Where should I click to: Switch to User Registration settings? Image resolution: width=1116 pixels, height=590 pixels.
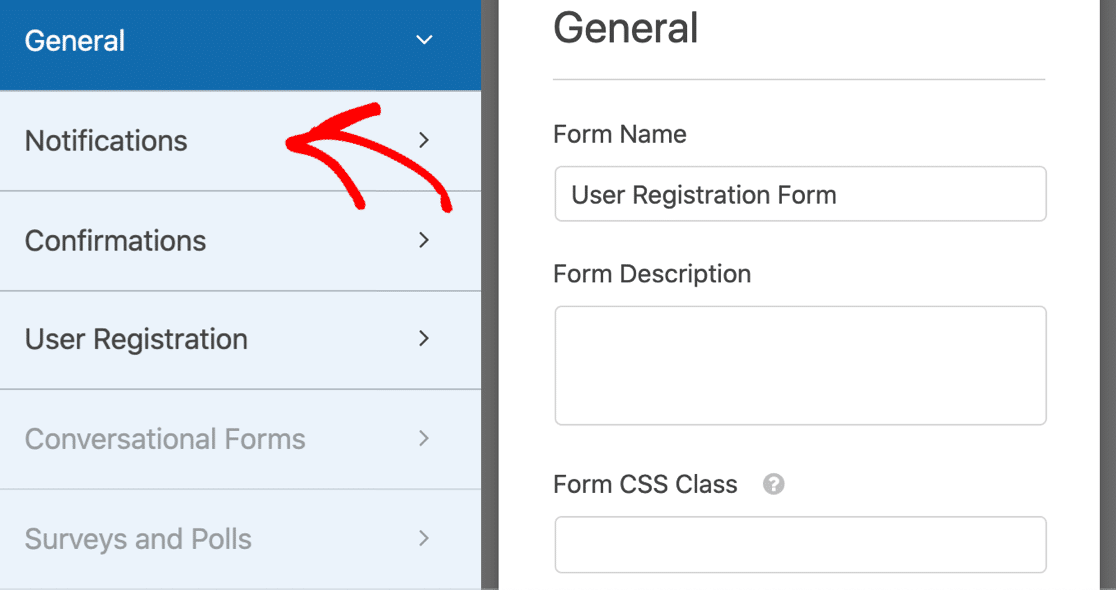241,339
